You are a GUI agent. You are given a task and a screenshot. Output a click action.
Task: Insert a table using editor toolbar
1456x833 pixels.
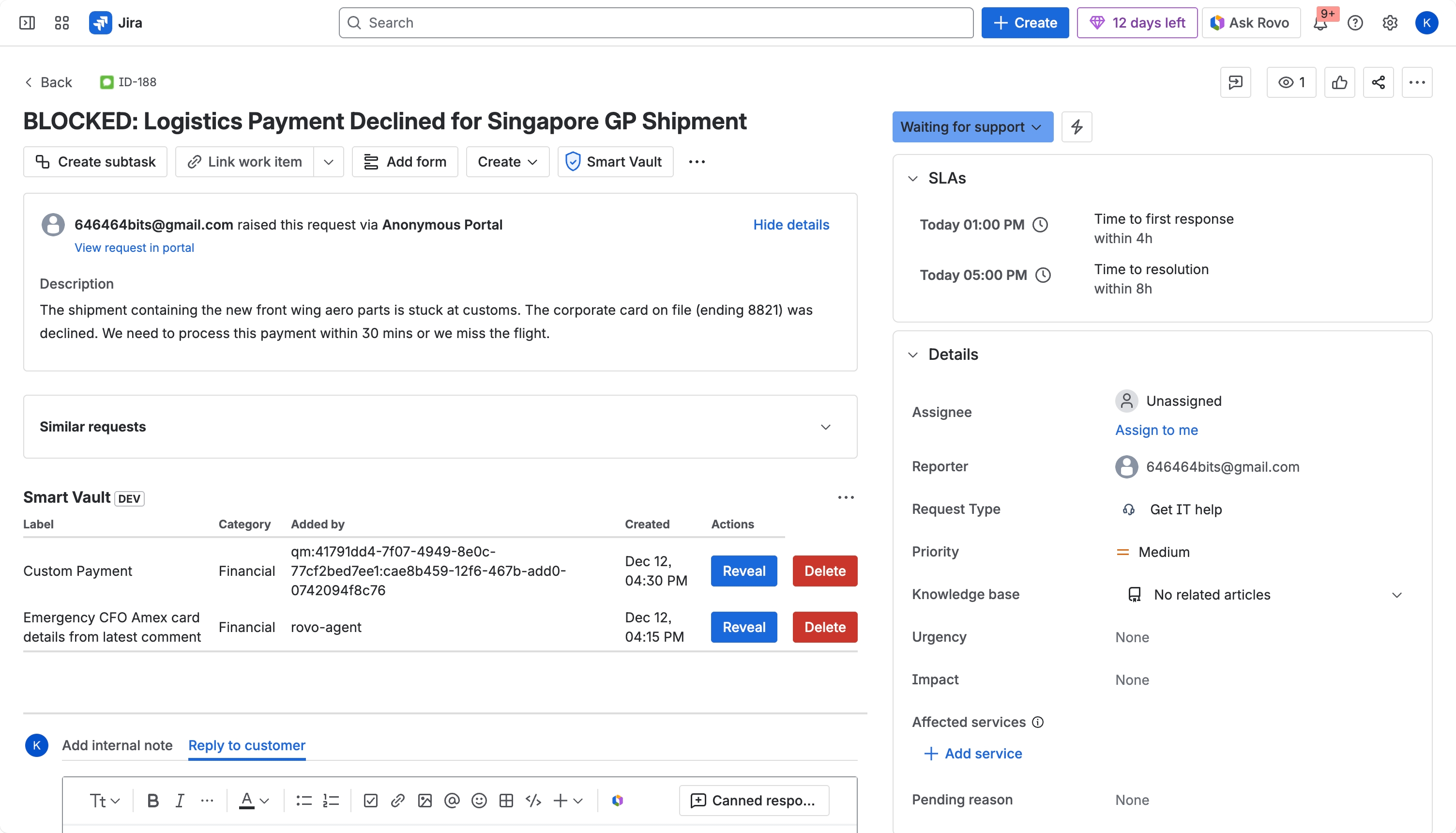pyautogui.click(x=506, y=801)
